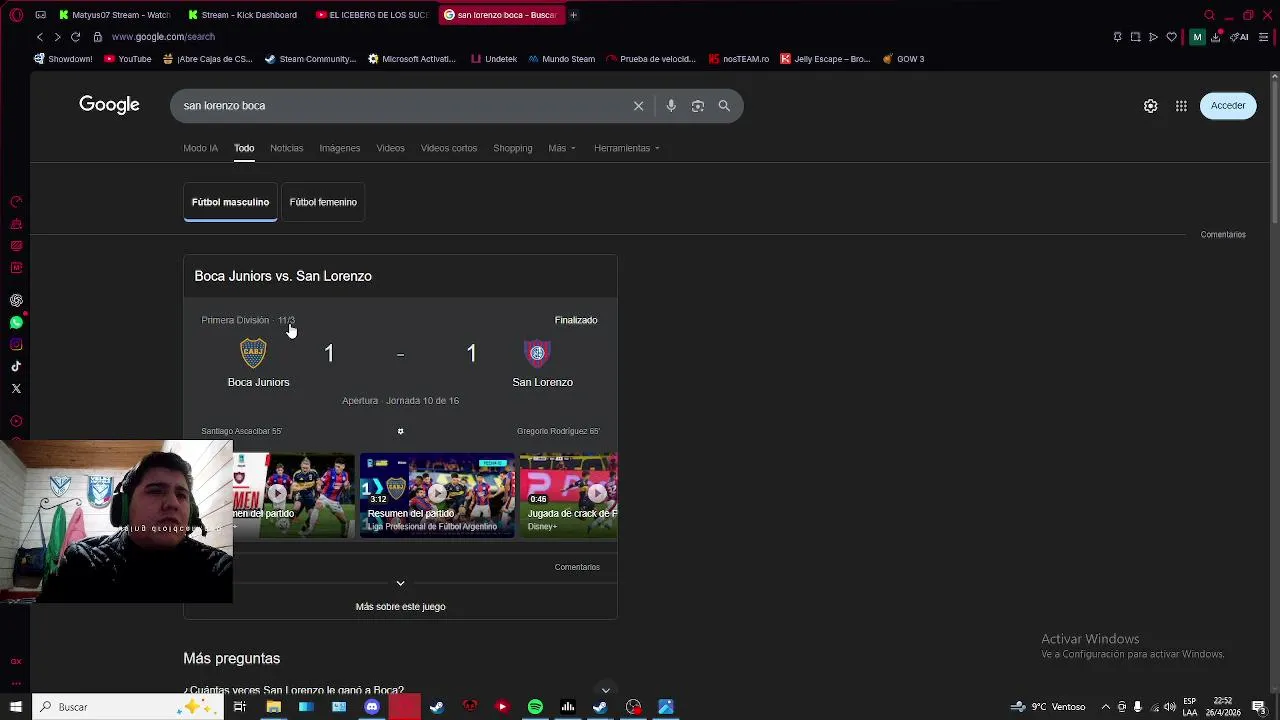Open Google quick settings gear

1151,106
